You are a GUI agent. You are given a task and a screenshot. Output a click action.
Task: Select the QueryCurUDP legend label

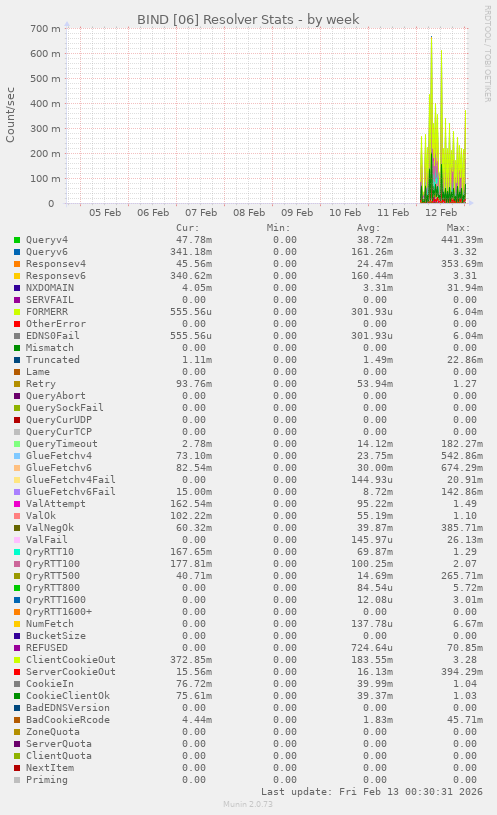click(x=59, y=419)
